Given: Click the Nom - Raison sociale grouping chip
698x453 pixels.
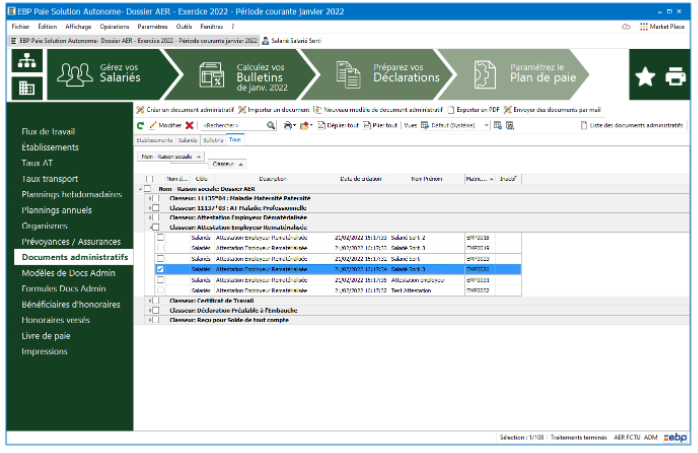Looking at the screenshot, I should click(x=171, y=157).
